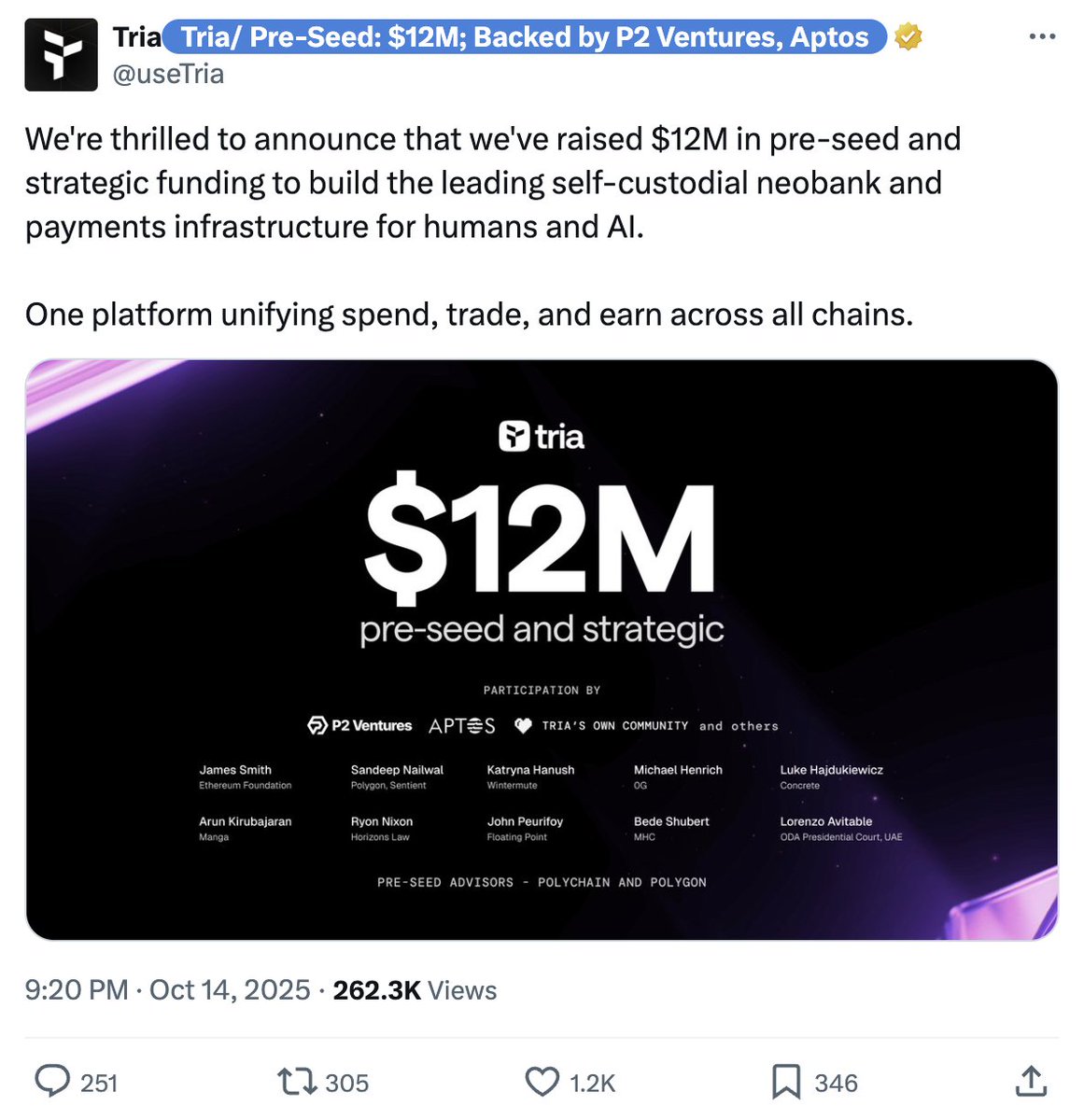Like the tweet with the heart icon
Viewport: 1084px width, 1120px height.
tap(542, 1082)
